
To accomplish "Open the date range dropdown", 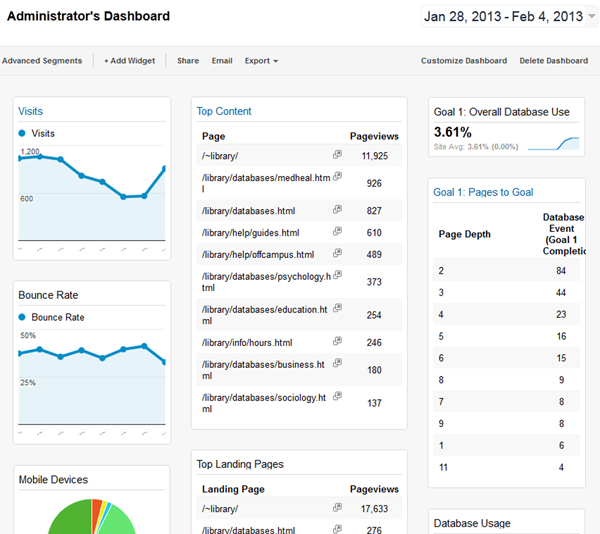I will (592, 17).
